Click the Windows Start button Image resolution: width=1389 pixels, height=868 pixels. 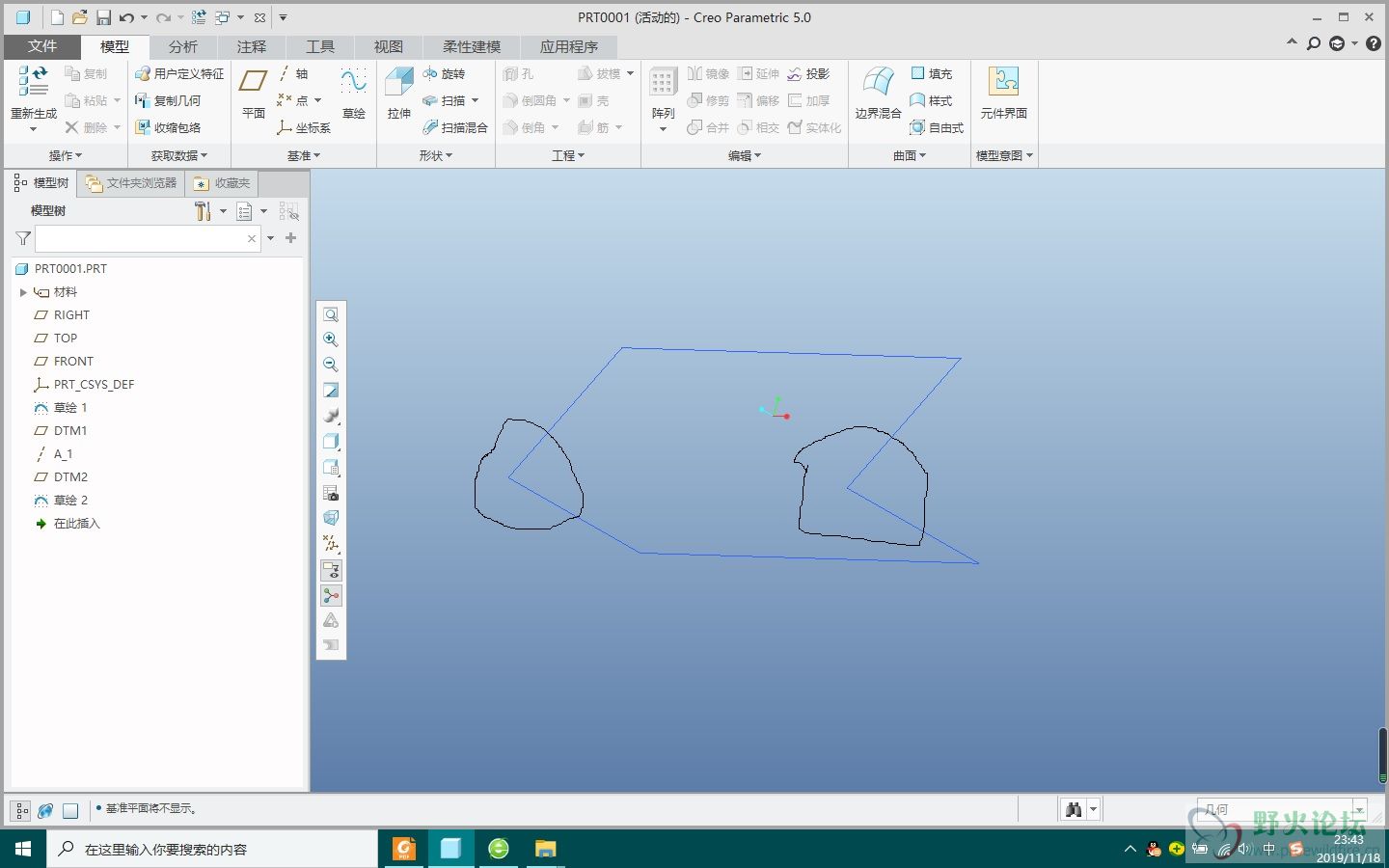click(23, 849)
